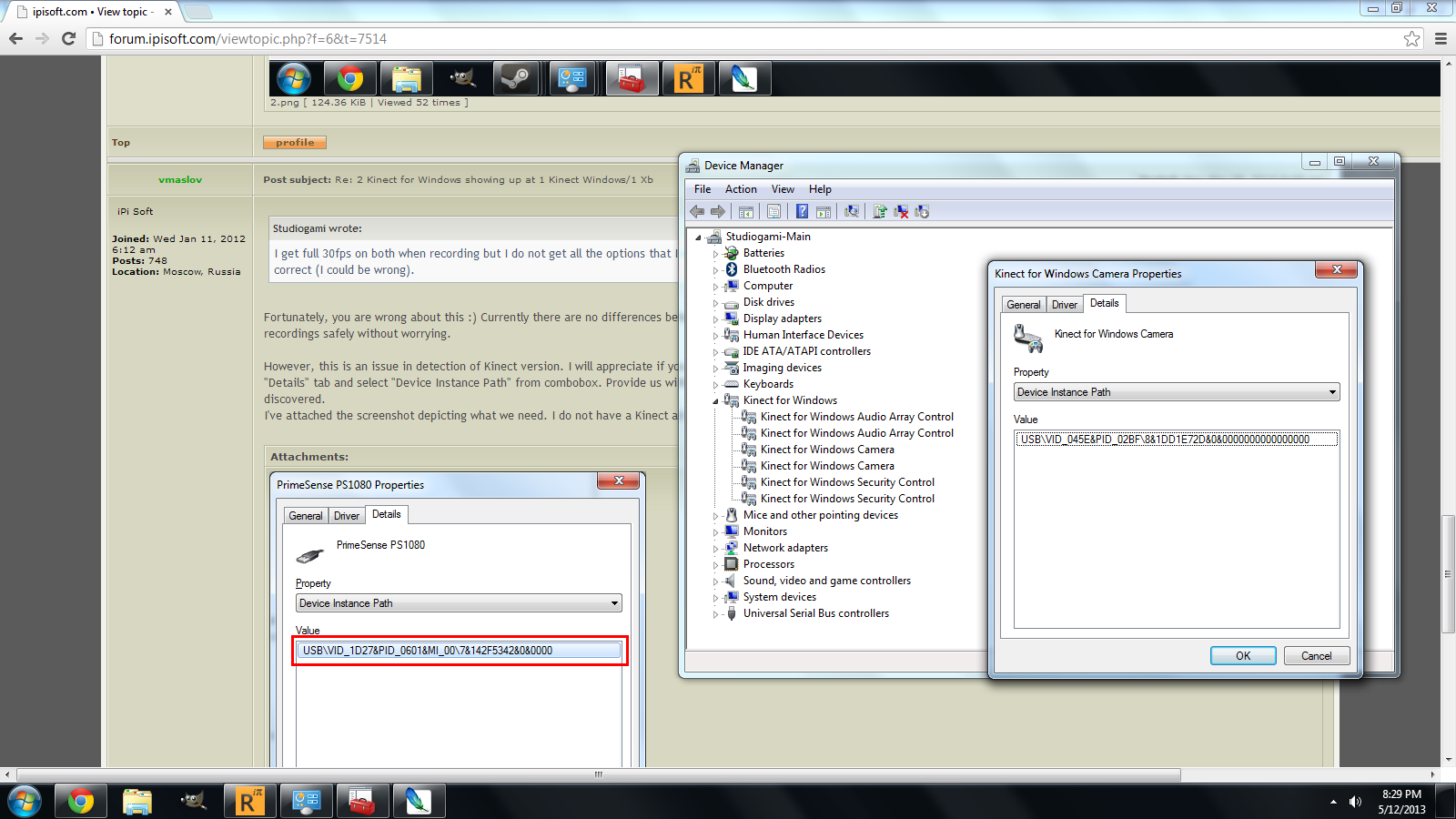1456x819 pixels.
Task: Open the Windows Start menu orb on the taskbar
Action: tap(25, 802)
